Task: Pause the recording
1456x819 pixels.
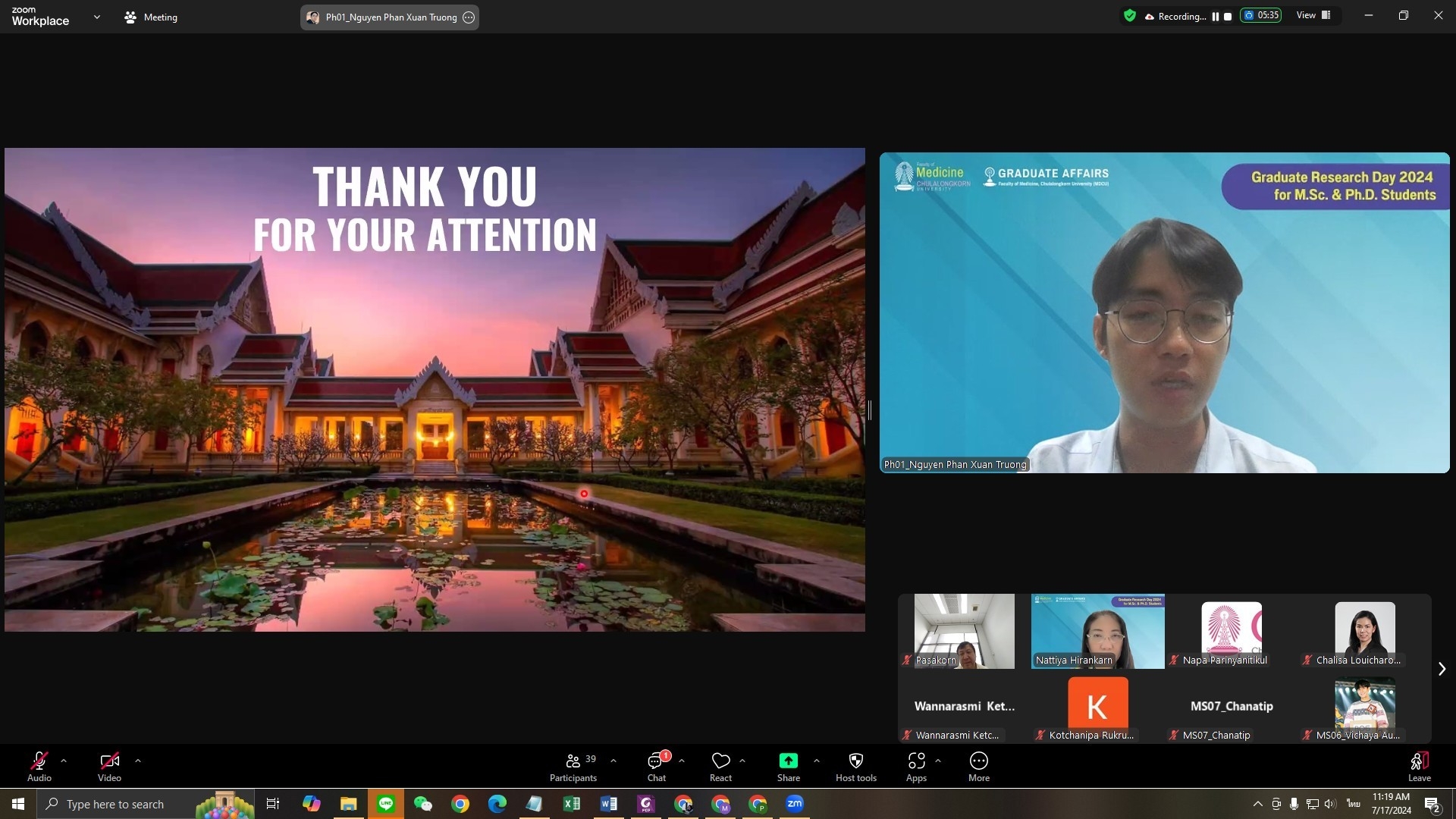Action: (1216, 17)
